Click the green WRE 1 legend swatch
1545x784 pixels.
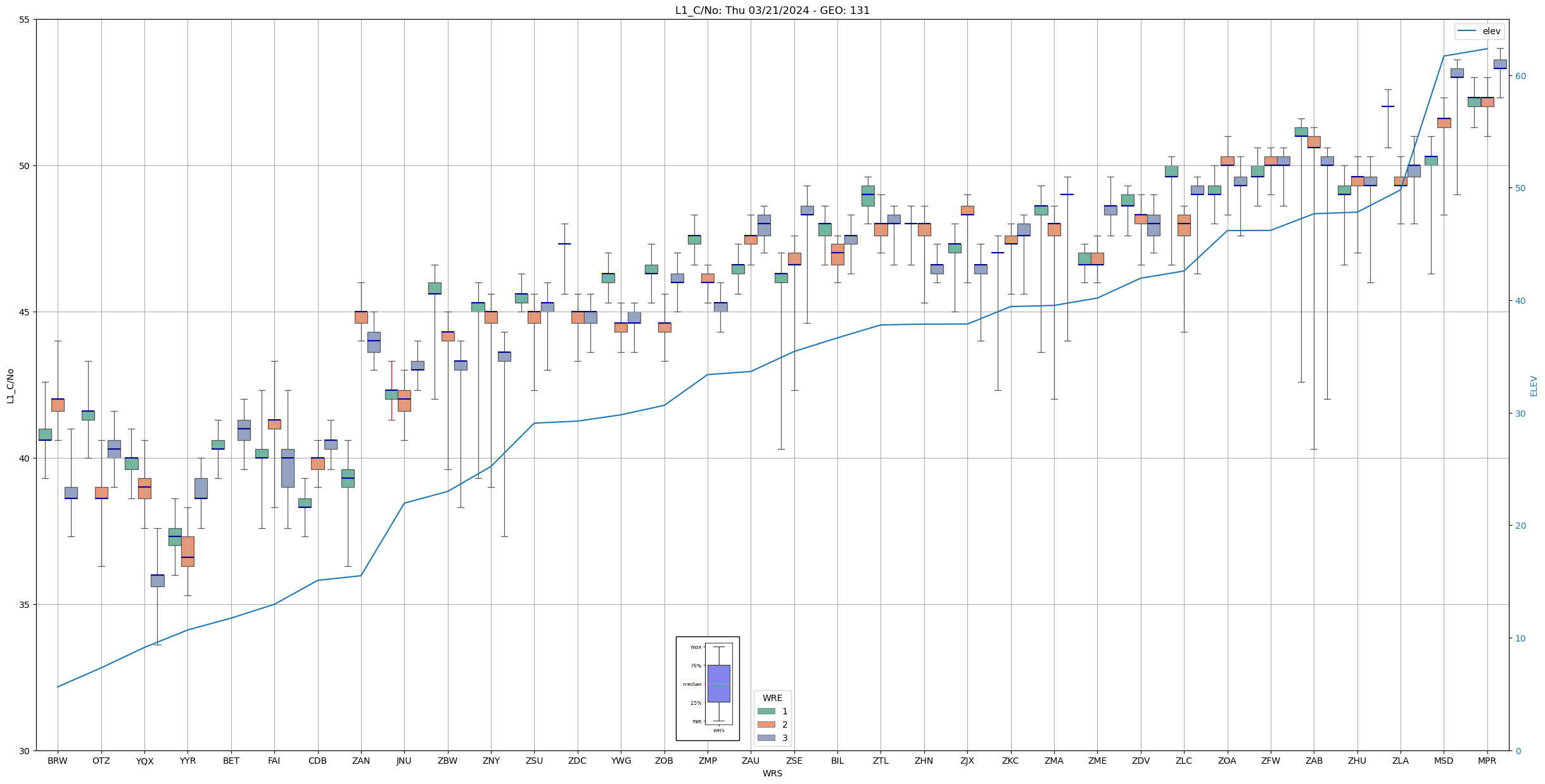pos(766,711)
